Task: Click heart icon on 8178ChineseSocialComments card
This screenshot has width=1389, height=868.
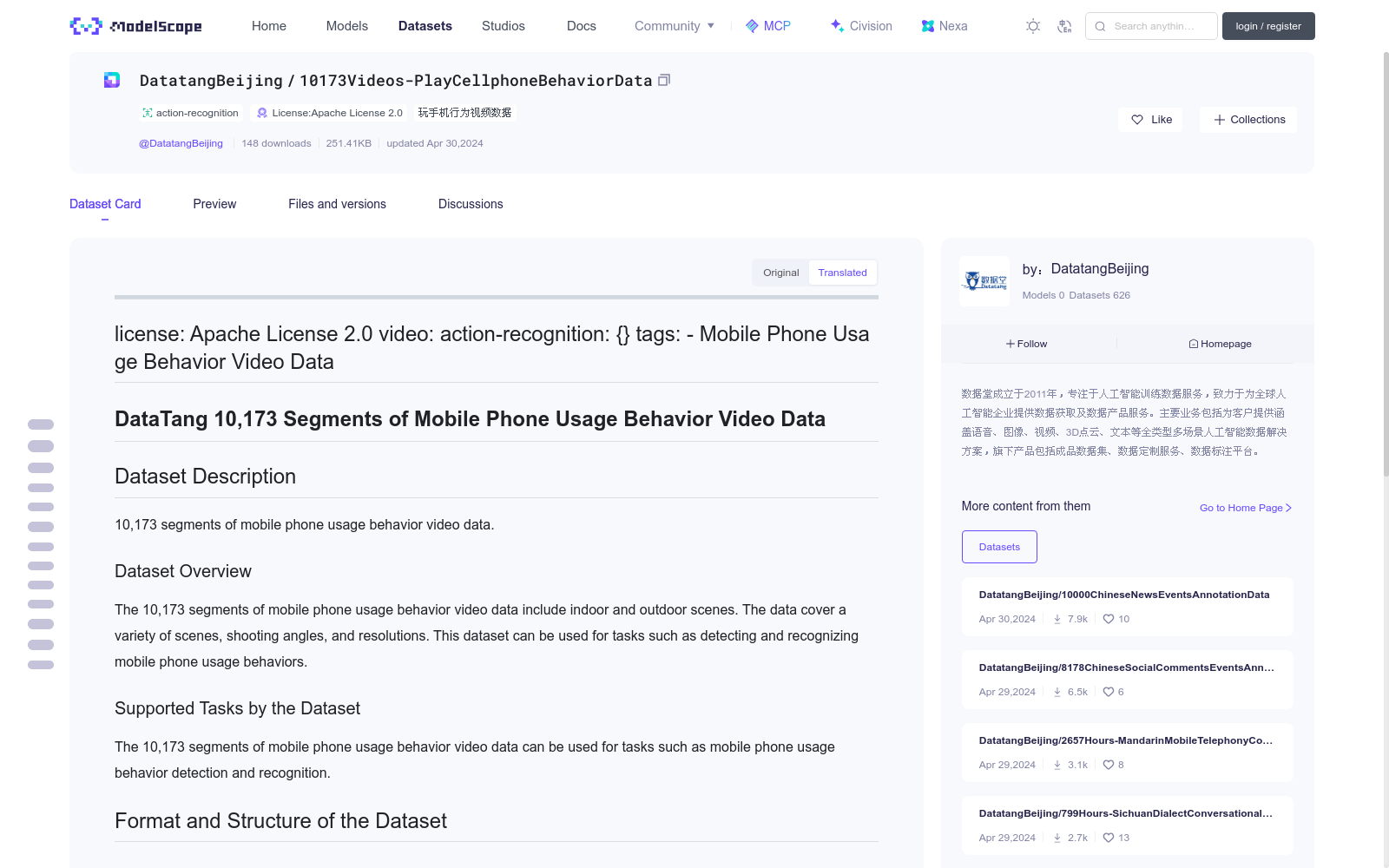Action: pos(1109,692)
